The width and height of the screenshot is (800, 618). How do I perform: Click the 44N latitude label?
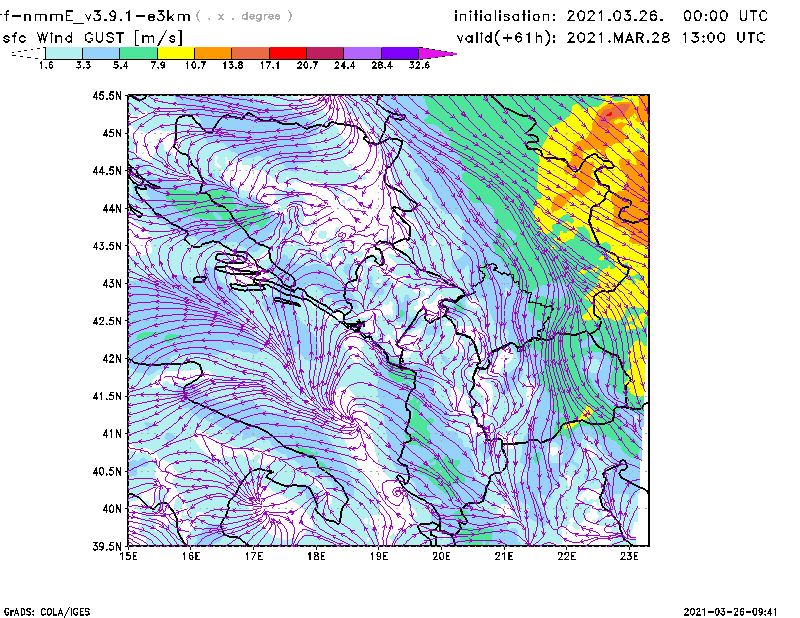(x=112, y=208)
